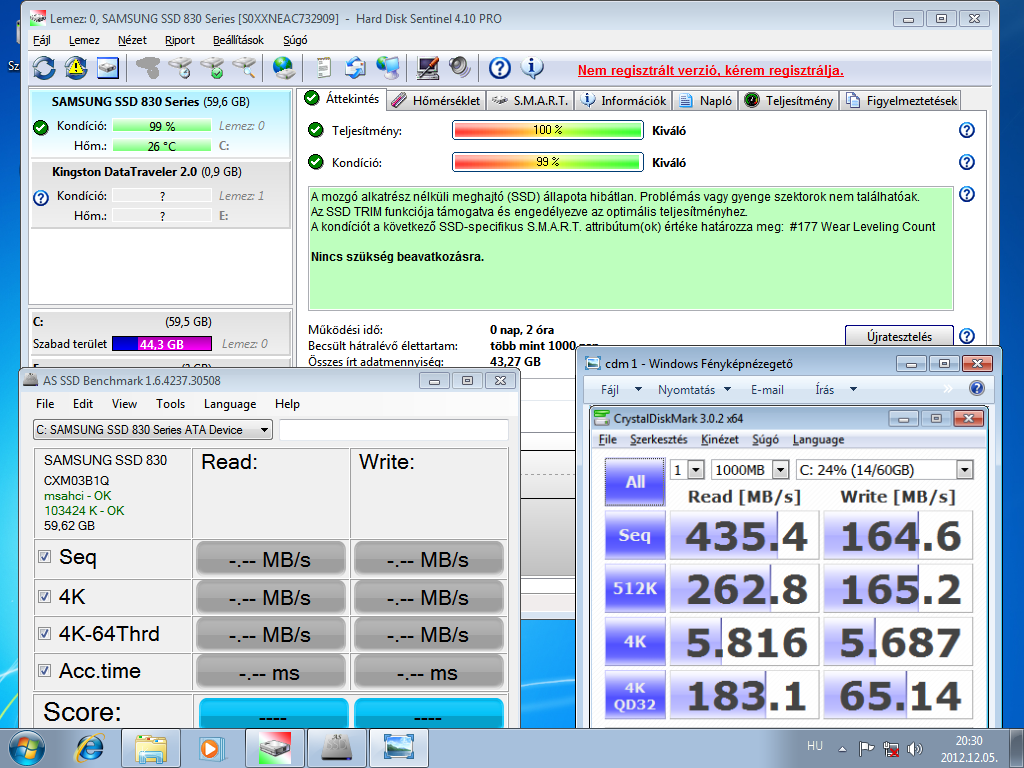Select SAMSUNG SSD 830 Series disk entry
The height and width of the screenshot is (768, 1024).
tap(160, 124)
